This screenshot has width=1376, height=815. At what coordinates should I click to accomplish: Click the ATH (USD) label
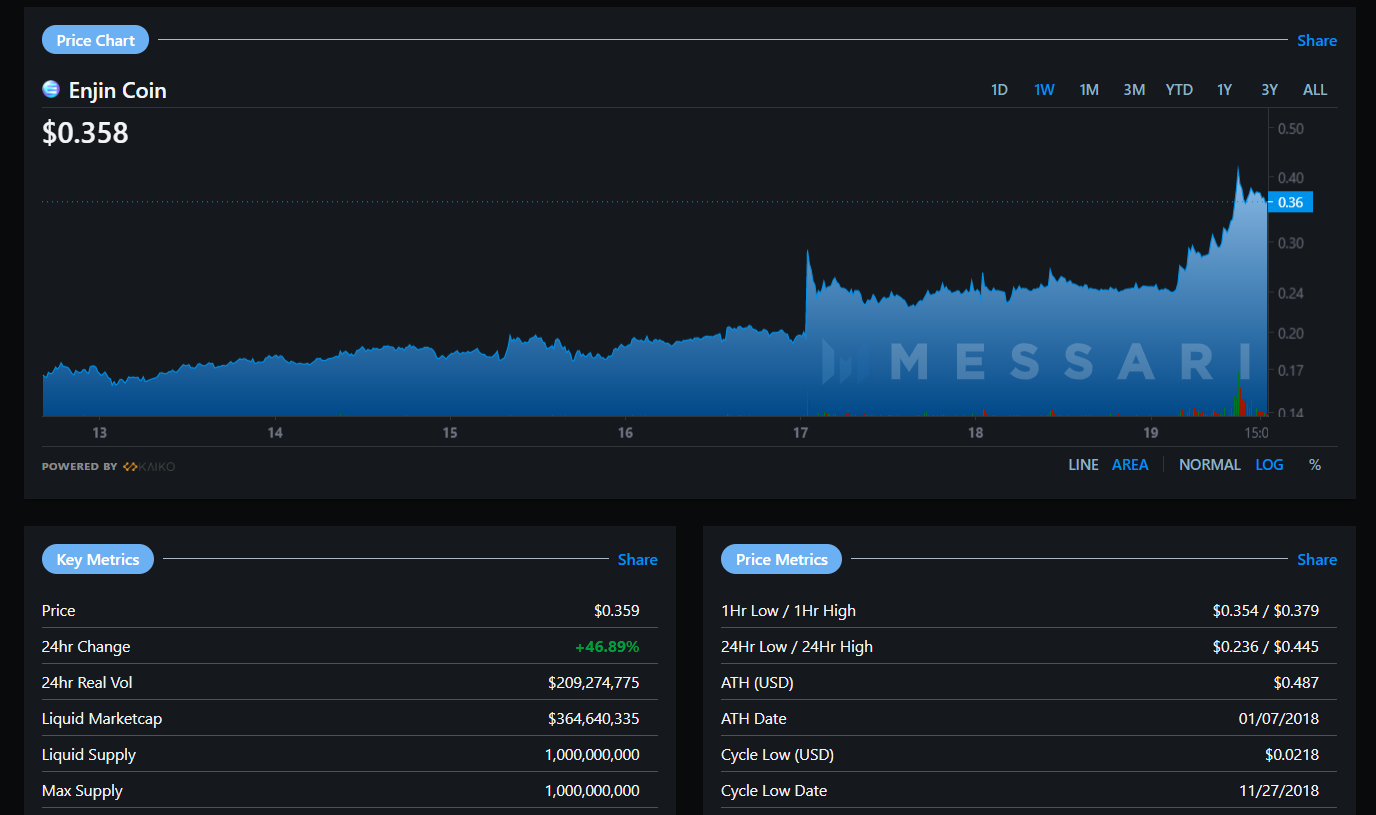[x=757, y=683]
